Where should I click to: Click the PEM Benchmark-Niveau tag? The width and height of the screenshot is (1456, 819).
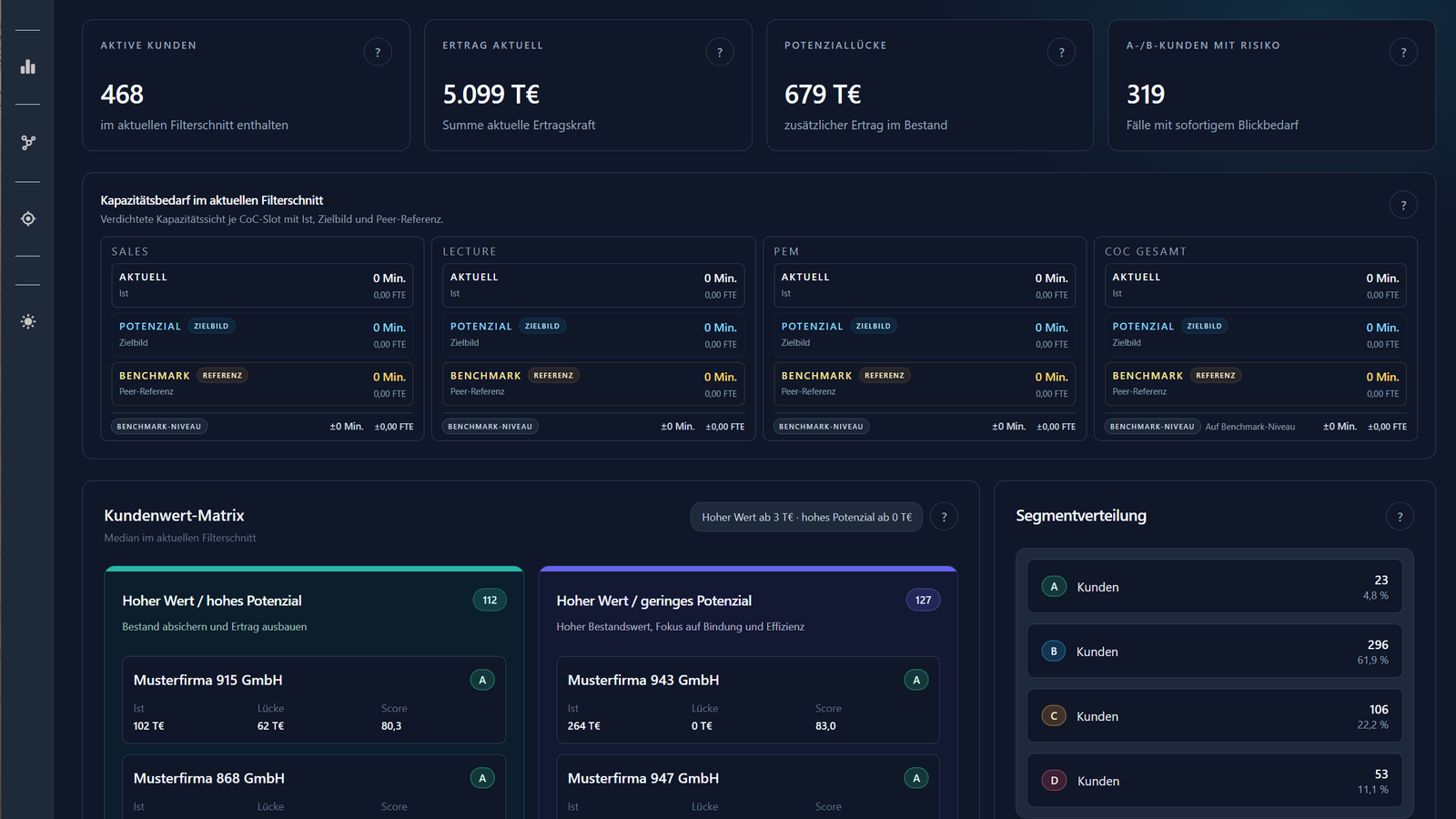821,426
